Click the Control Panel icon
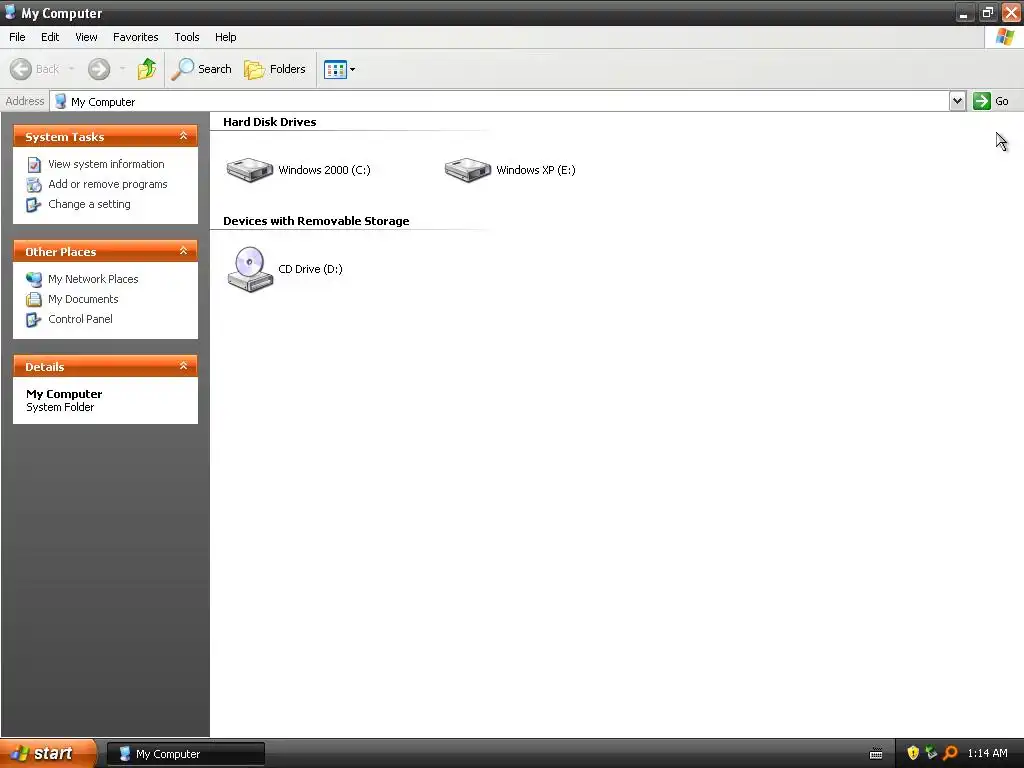This screenshot has height=768, width=1024. (x=34, y=320)
